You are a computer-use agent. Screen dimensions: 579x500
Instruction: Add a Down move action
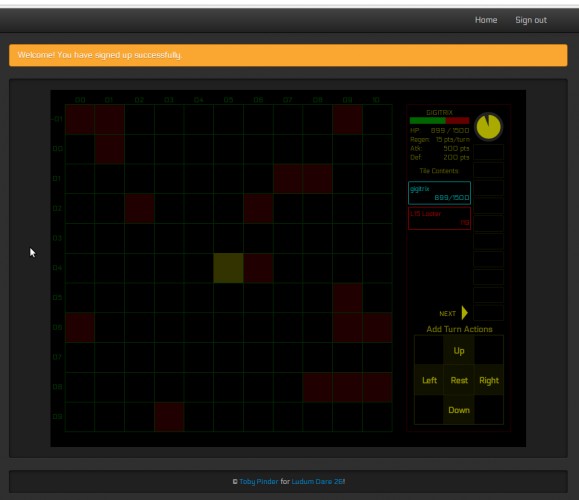[x=459, y=410]
